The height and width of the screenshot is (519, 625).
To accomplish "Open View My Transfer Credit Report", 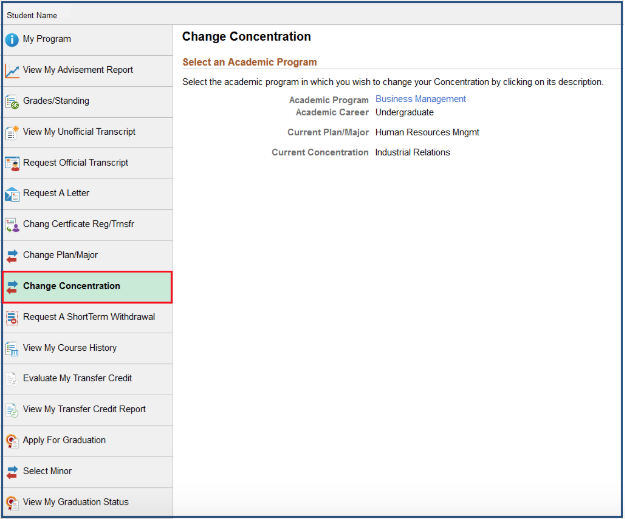I will (x=84, y=409).
